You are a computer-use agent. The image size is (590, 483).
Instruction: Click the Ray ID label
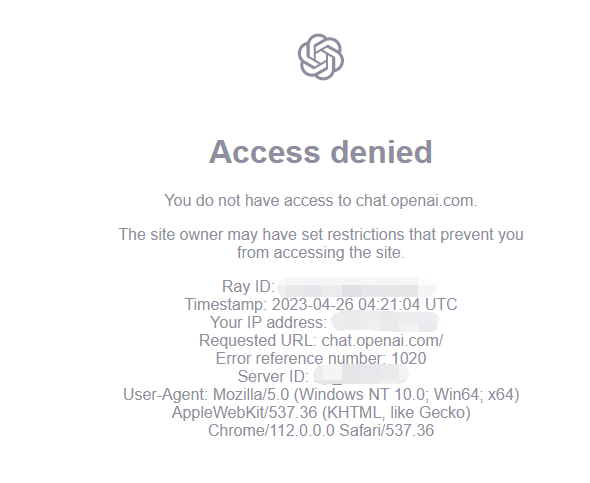click(x=248, y=286)
